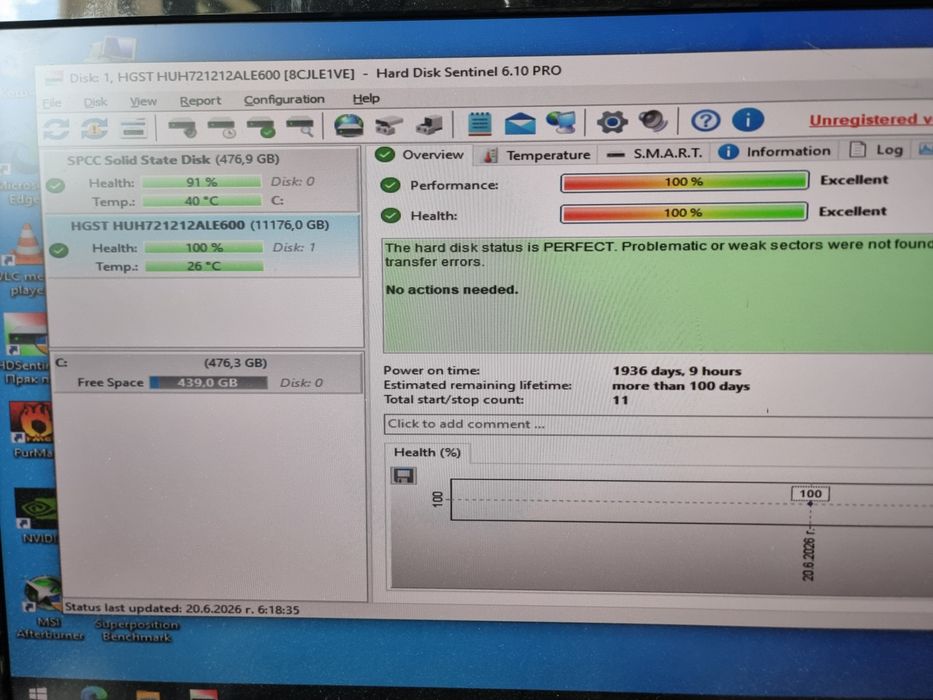Click the monitor with globe icon

tap(561, 122)
